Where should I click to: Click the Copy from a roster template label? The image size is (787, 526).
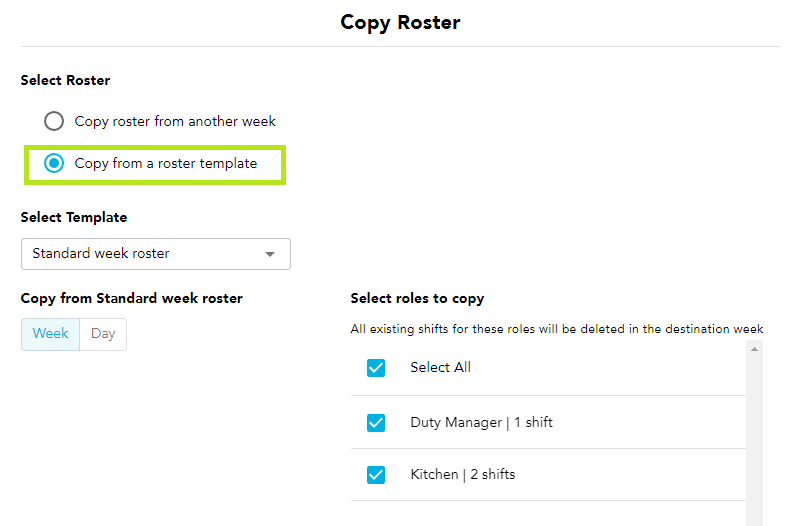click(x=166, y=164)
